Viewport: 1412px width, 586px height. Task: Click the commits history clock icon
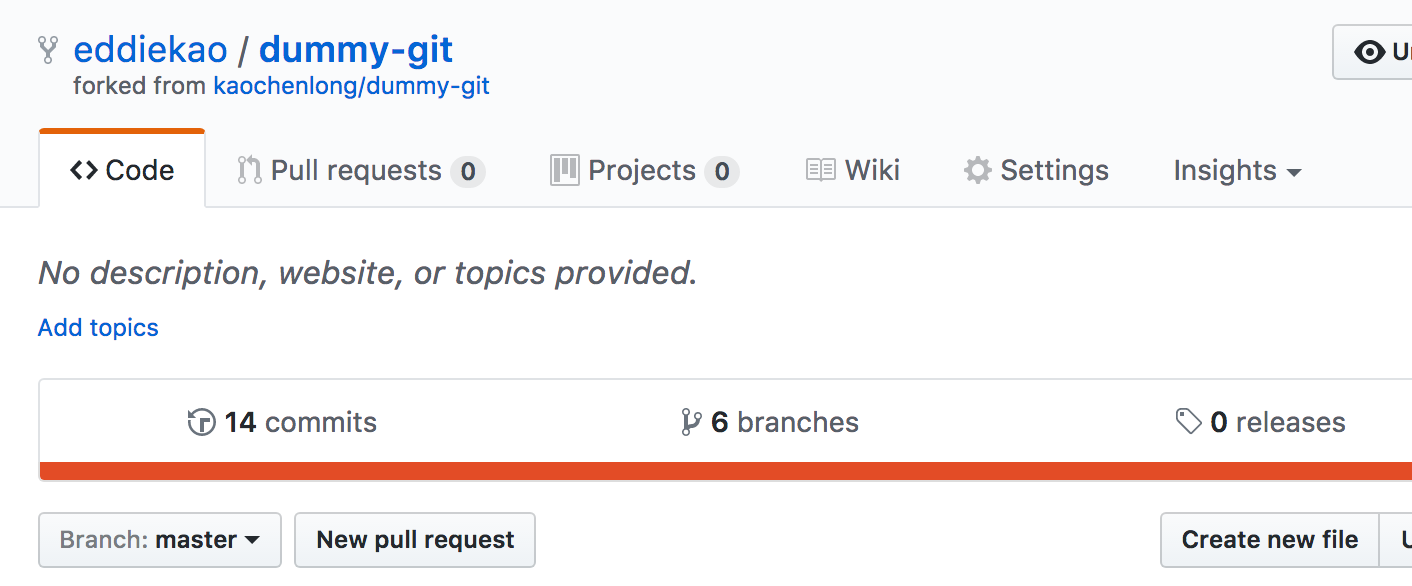tap(201, 423)
